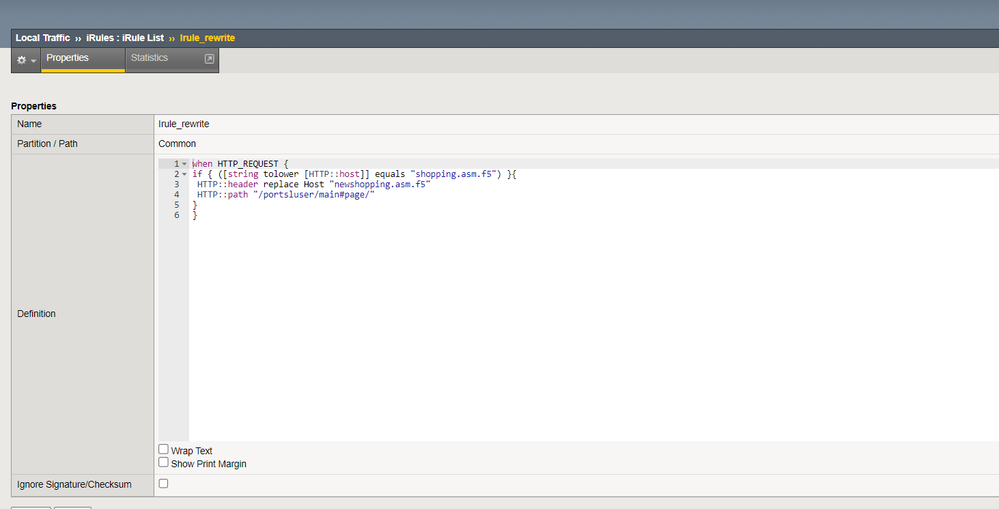Enable the Wrap Text checkbox

click(164, 450)
